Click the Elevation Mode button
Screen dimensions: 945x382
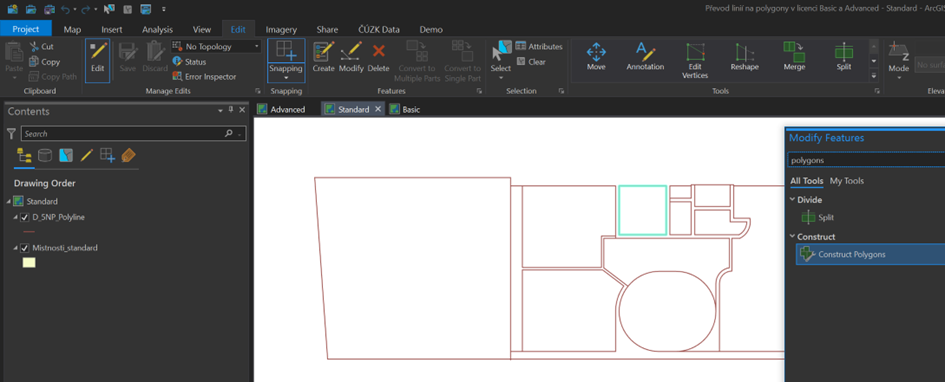(899, 60)
